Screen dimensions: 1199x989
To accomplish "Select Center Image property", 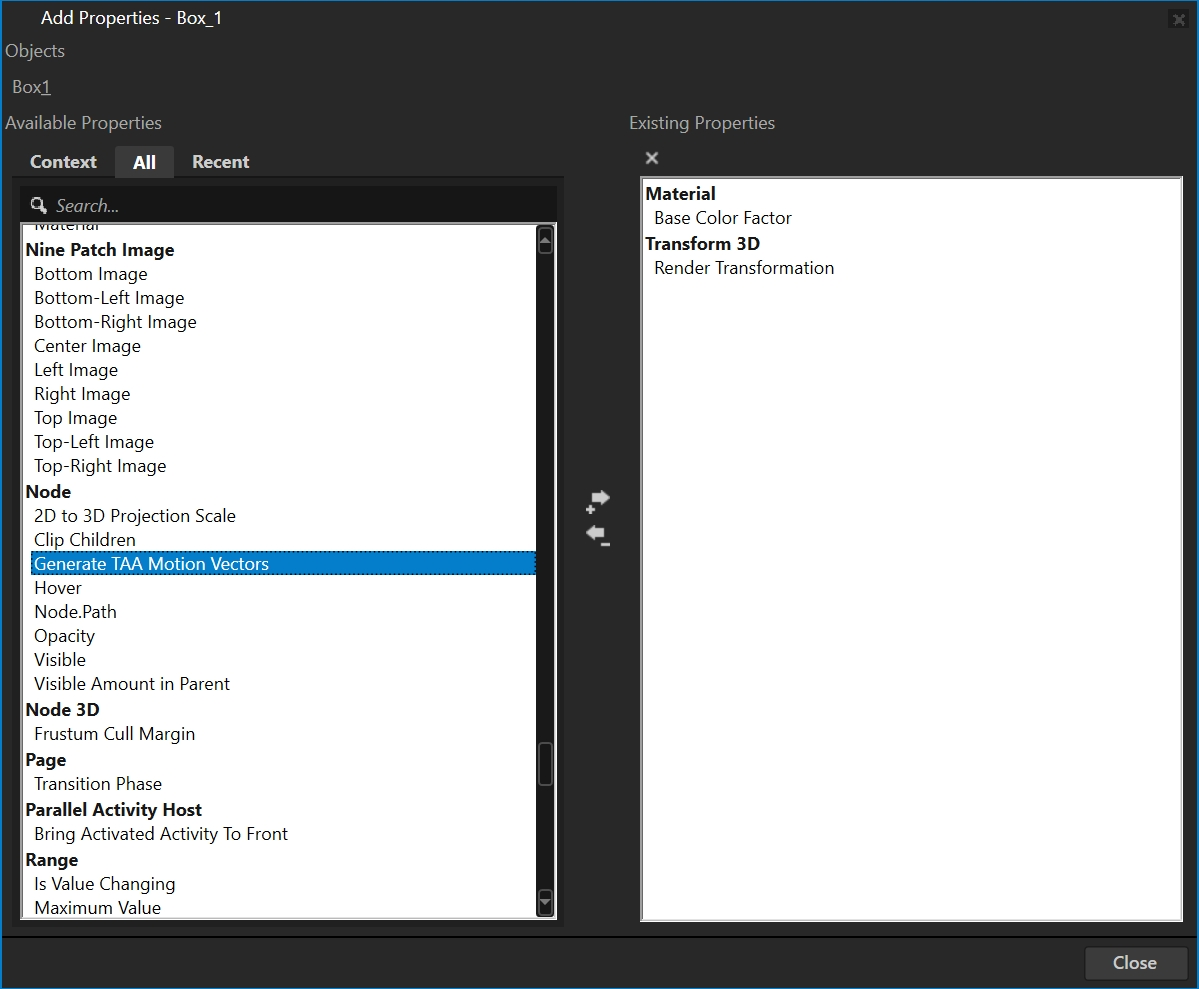I will (x=87, y=346).
